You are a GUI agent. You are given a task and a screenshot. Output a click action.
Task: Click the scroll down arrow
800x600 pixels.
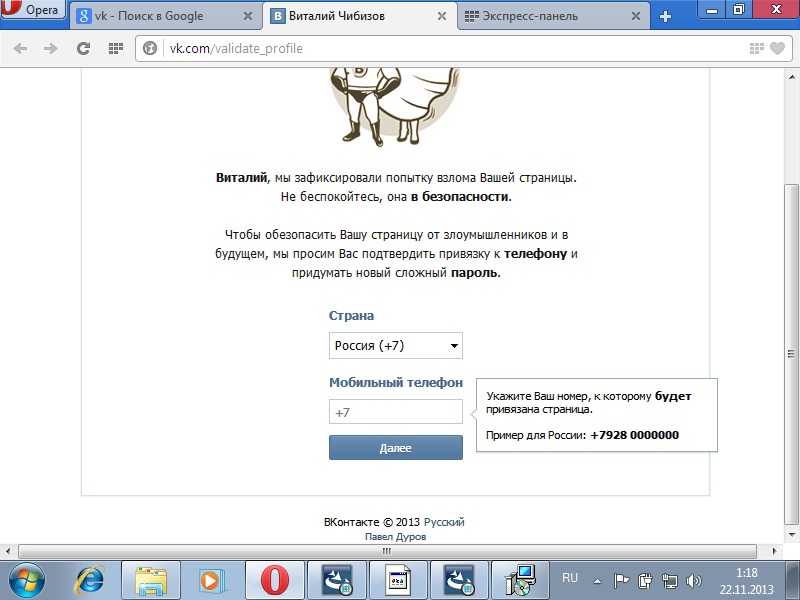(792, 535)
